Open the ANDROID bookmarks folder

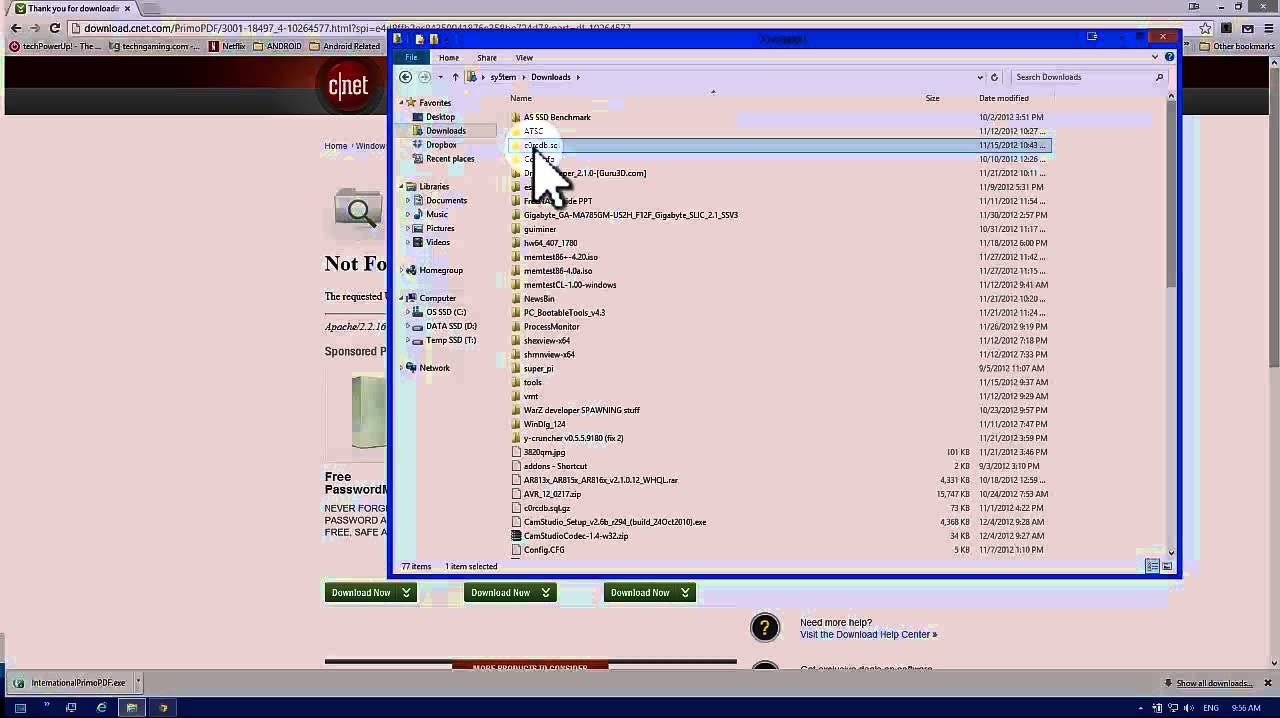tap(277, 46)
